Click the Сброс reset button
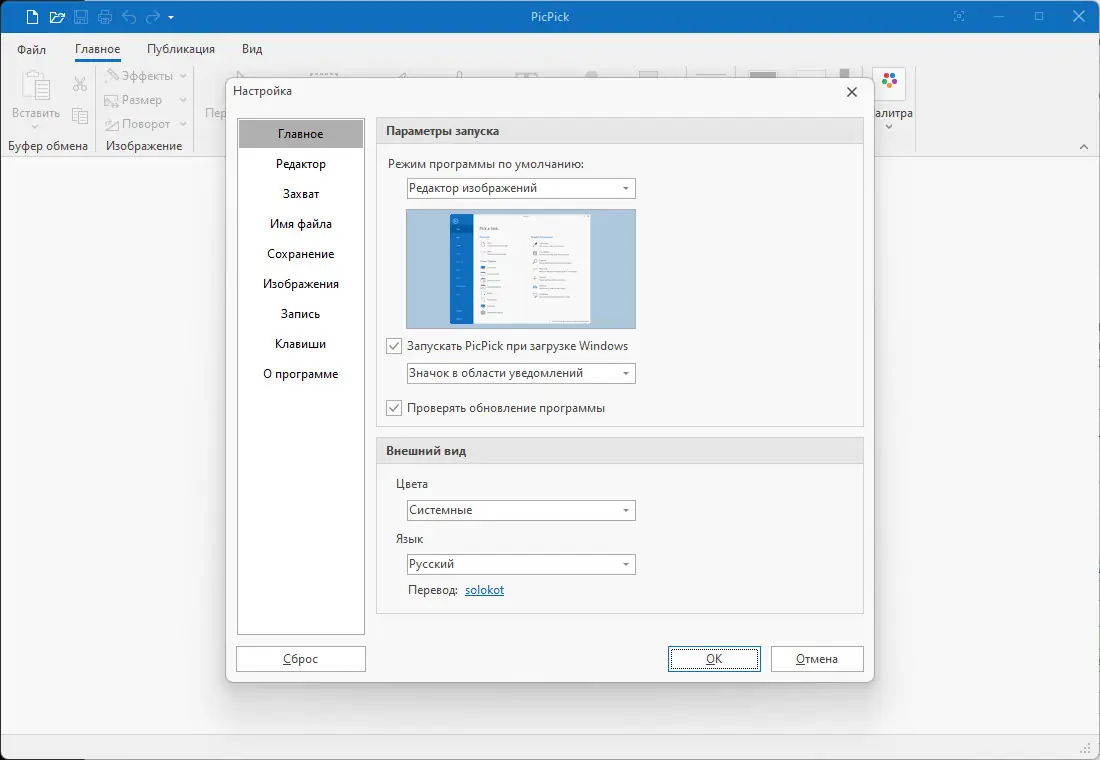The width and height of the screenshot is (1100, 760). (300, 659)
